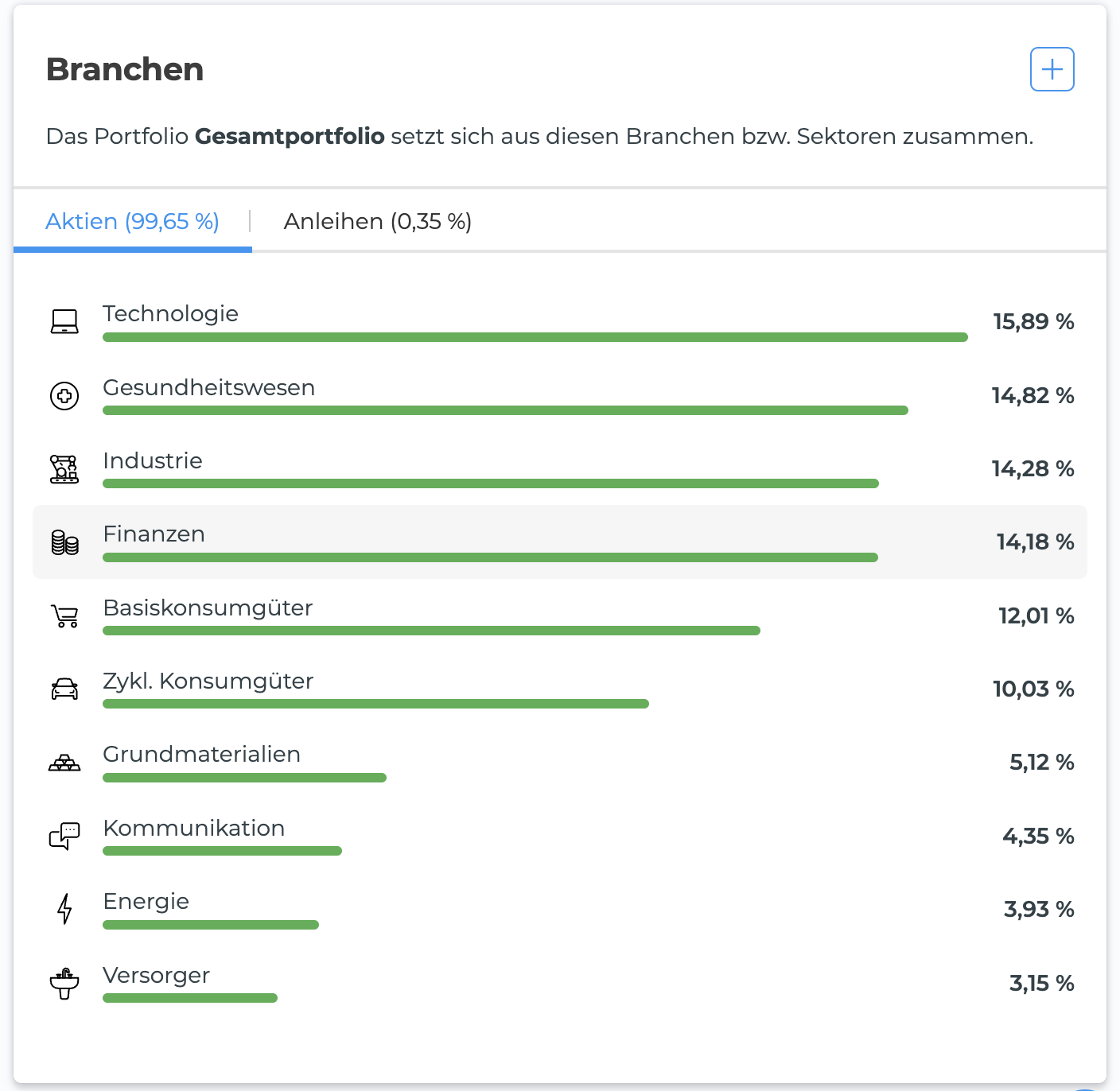The height and width of the screenshot is (1091, 1120).
Task: Click the laptop icon next to Technologie
Action: 64,321
